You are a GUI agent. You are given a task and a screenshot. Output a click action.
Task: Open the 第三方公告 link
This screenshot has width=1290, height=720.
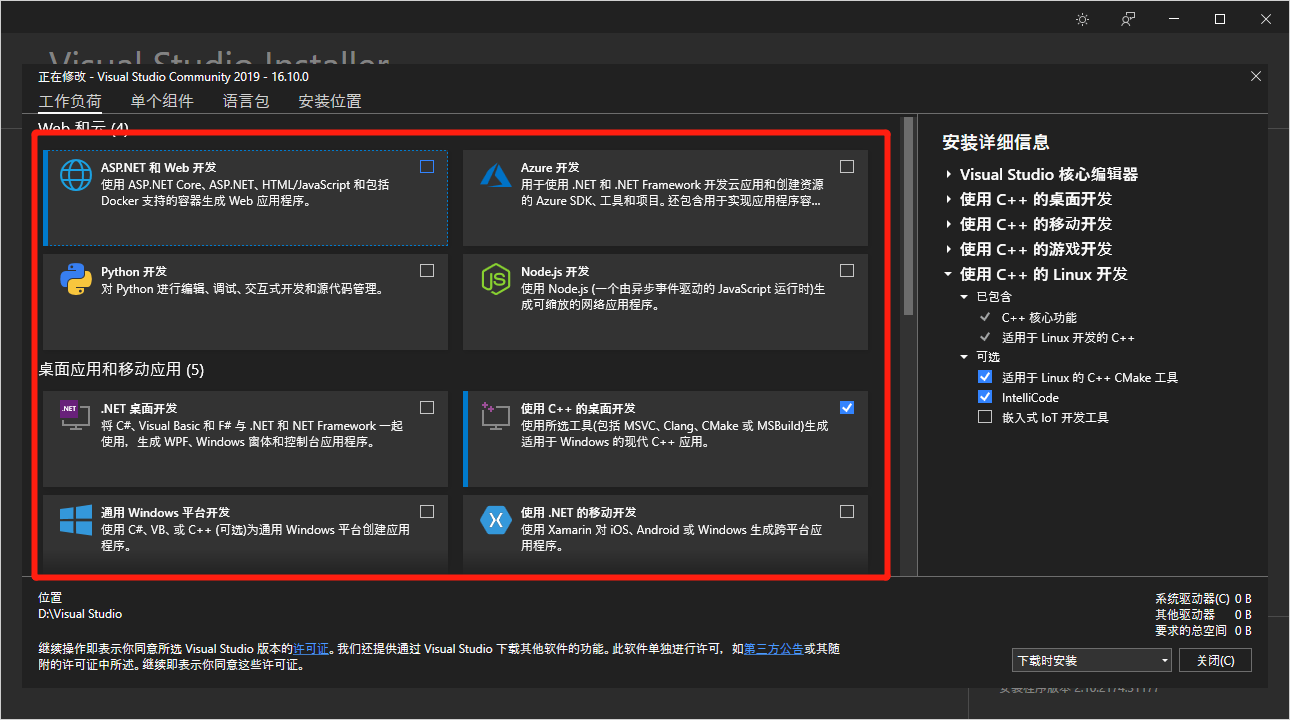(x=774, y=649)
